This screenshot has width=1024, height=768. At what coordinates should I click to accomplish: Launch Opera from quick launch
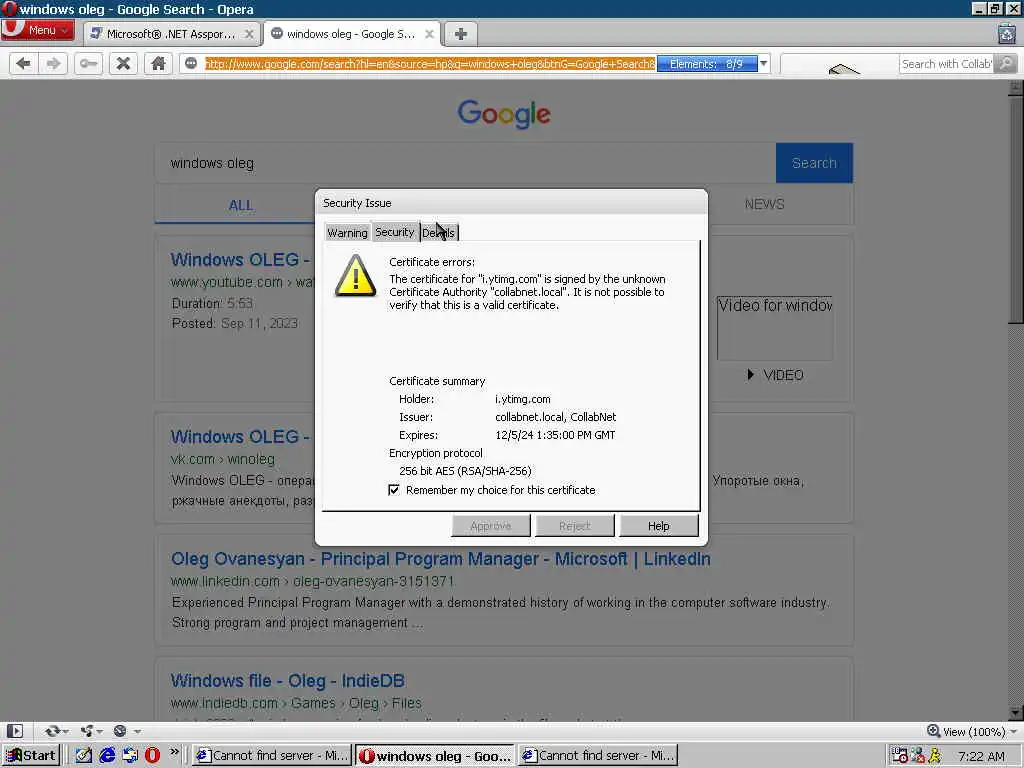152,756
